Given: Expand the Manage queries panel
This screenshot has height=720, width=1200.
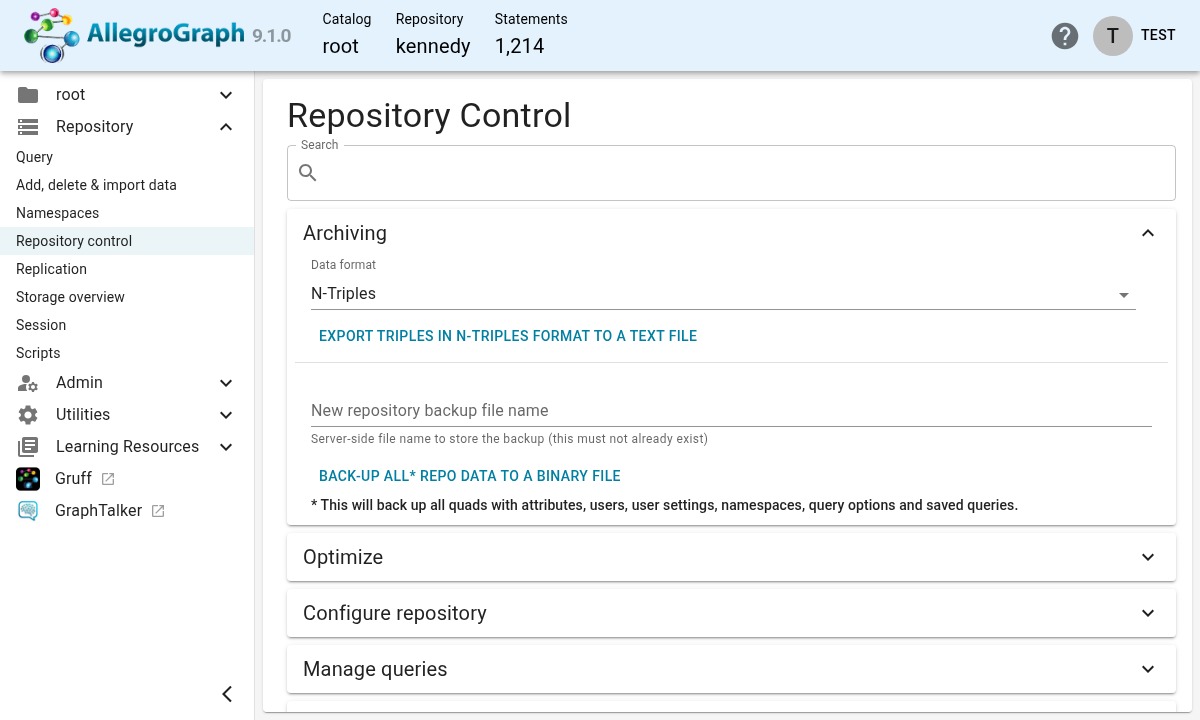Looking at the screenshot, I should click(x=731, y=669).
